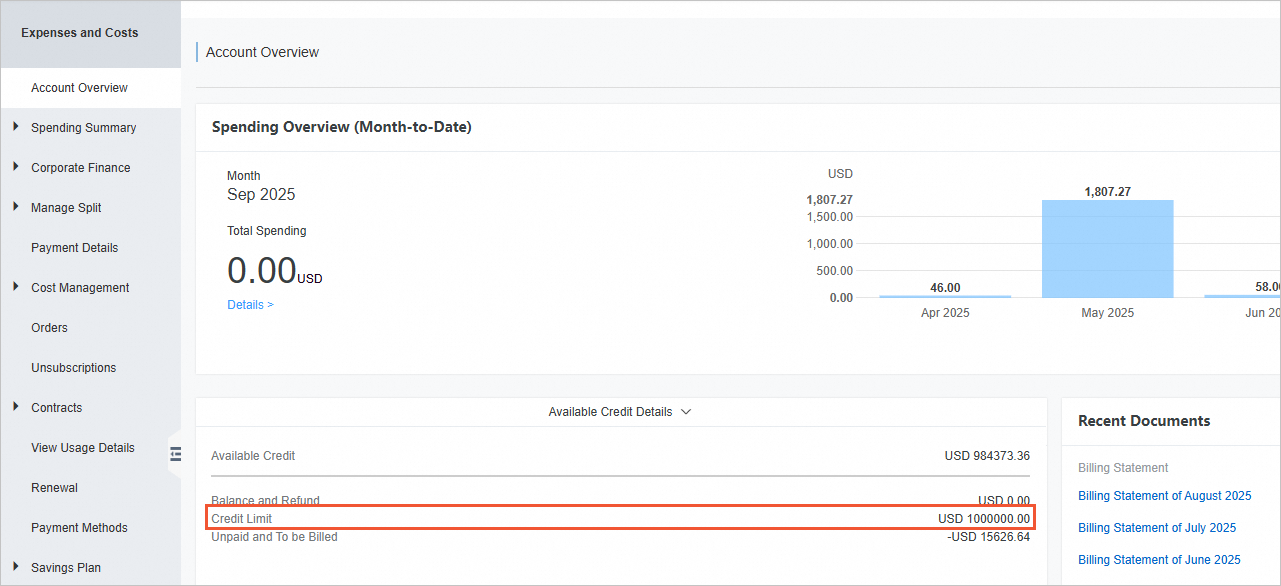Navigate to Renewal in the sidebar
This screenshot has width=1281, height=586.
click(x=54, y=488)
